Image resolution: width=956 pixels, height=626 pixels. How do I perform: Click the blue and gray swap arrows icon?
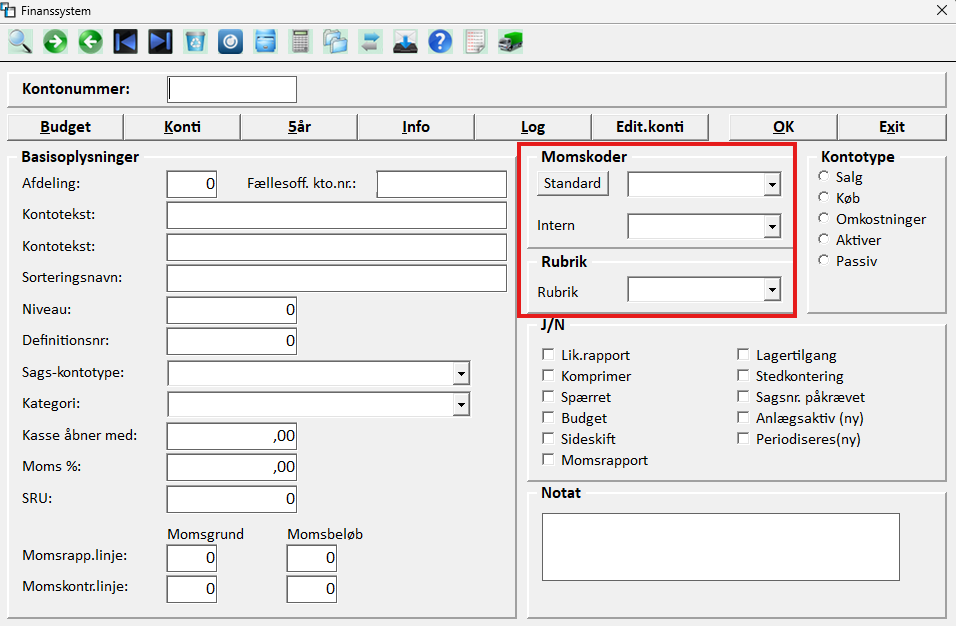tap(370, 42)
